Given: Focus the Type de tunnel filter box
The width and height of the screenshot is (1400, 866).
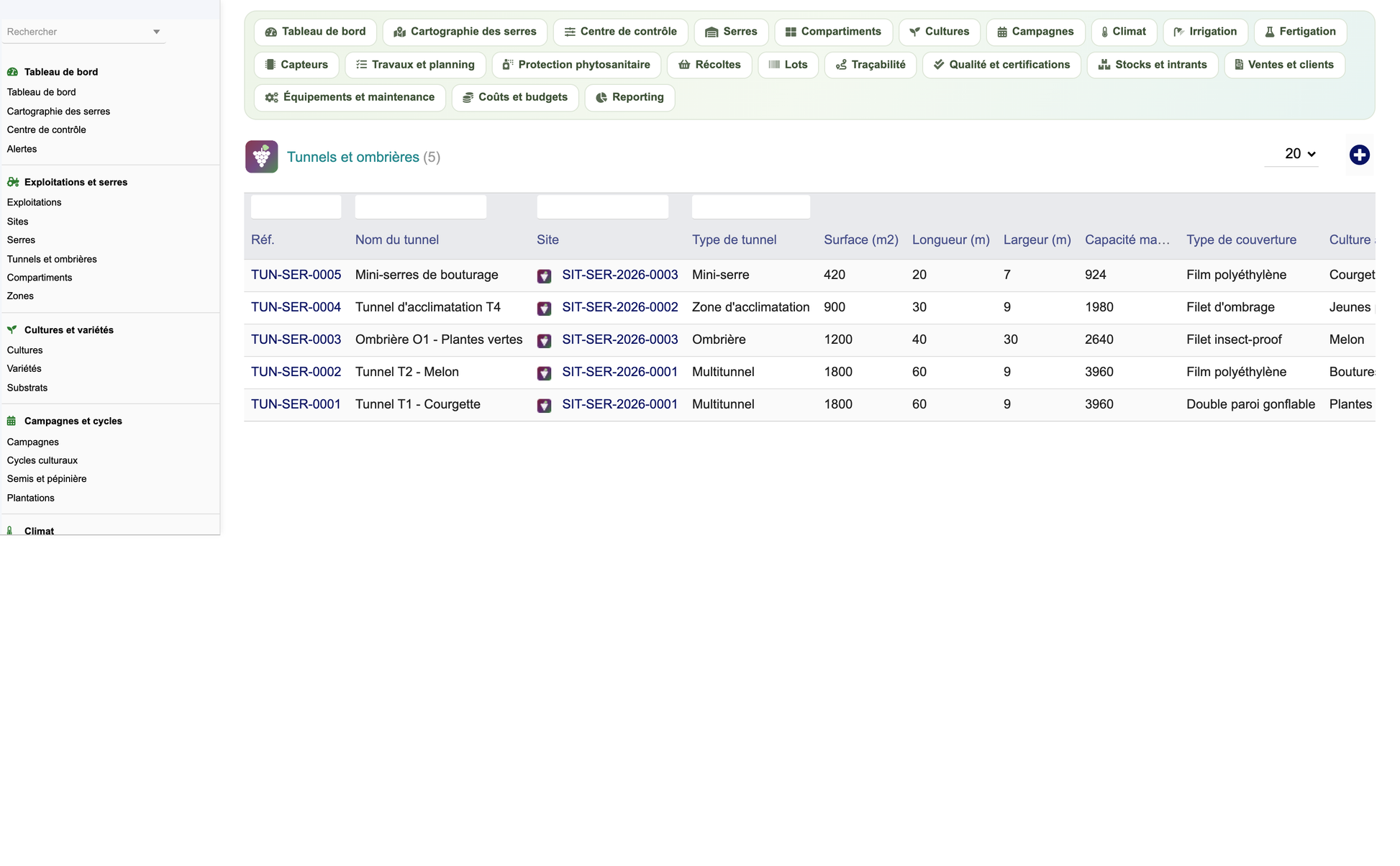Looking at the screenshot, I should [751, 207].
